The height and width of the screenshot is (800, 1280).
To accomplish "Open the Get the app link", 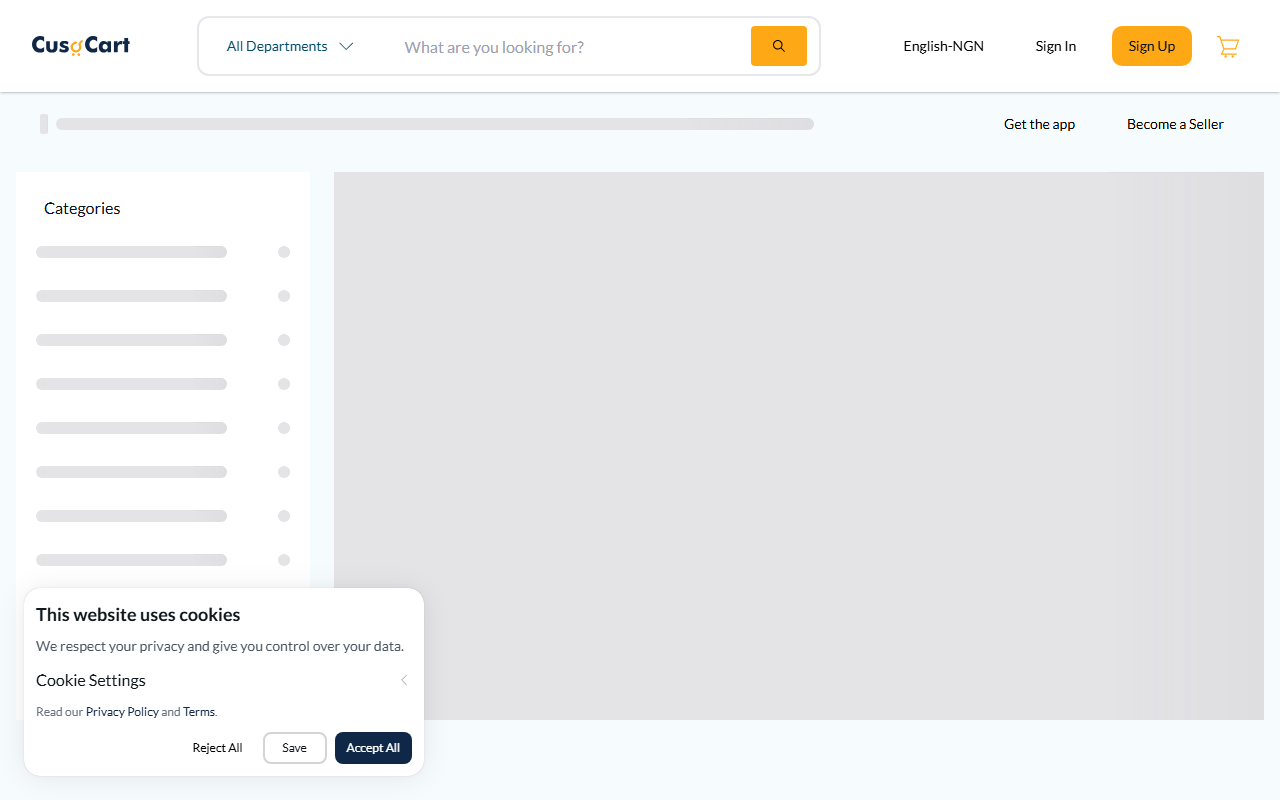I will [1039, 124].
